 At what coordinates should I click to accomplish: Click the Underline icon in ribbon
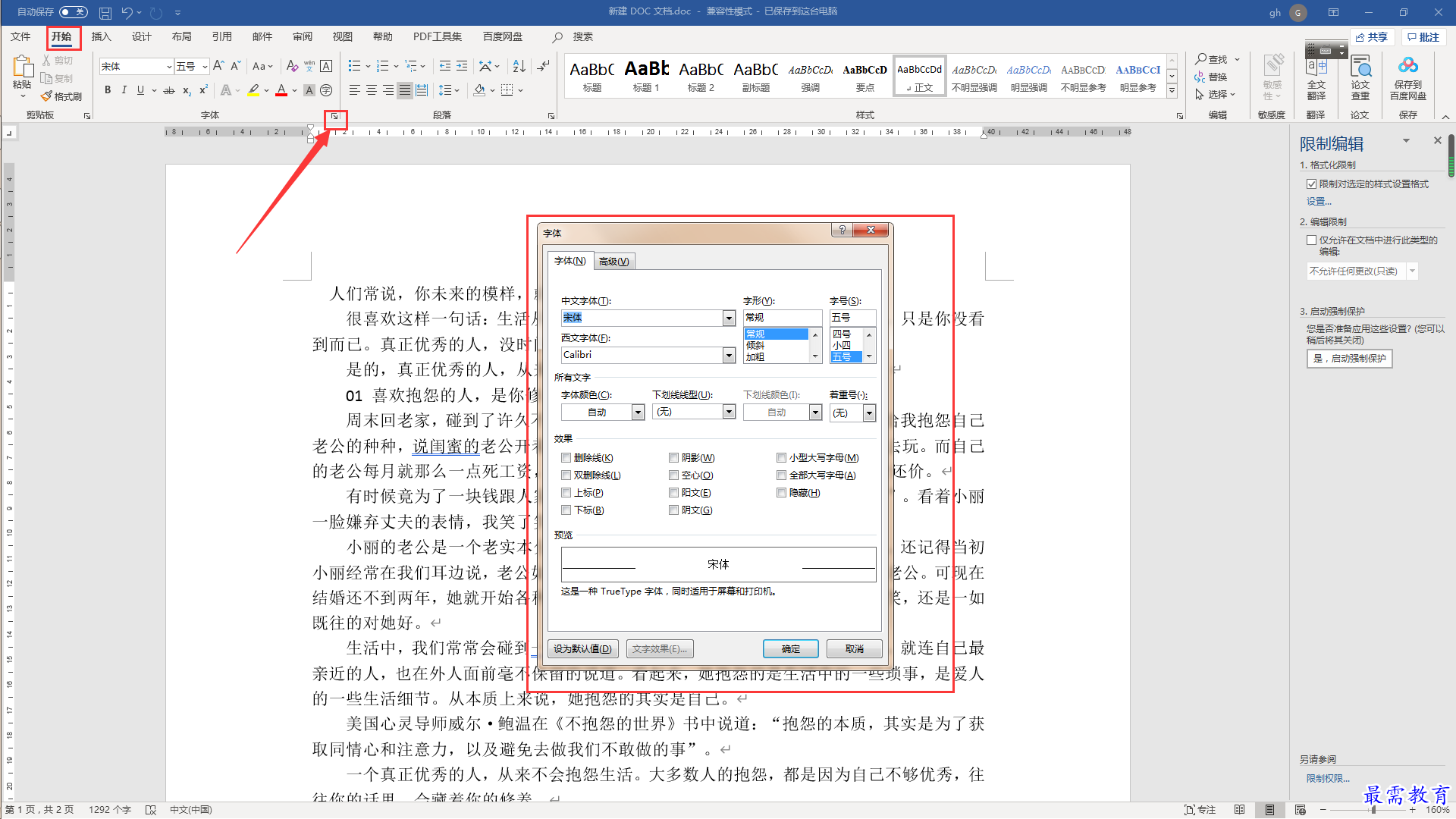(140, 90)
